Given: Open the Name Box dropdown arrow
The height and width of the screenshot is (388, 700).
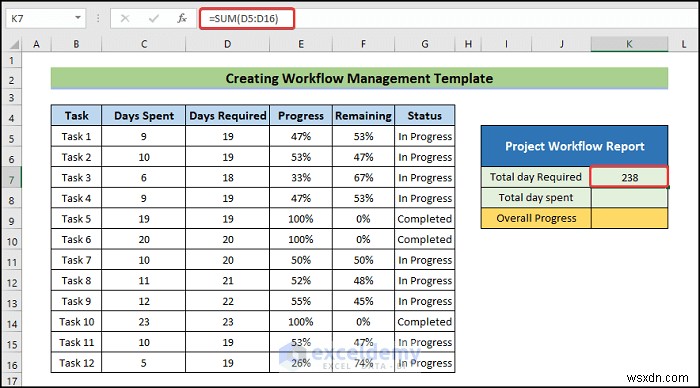Looking at the screenshot, I should [x=78, y=18].
